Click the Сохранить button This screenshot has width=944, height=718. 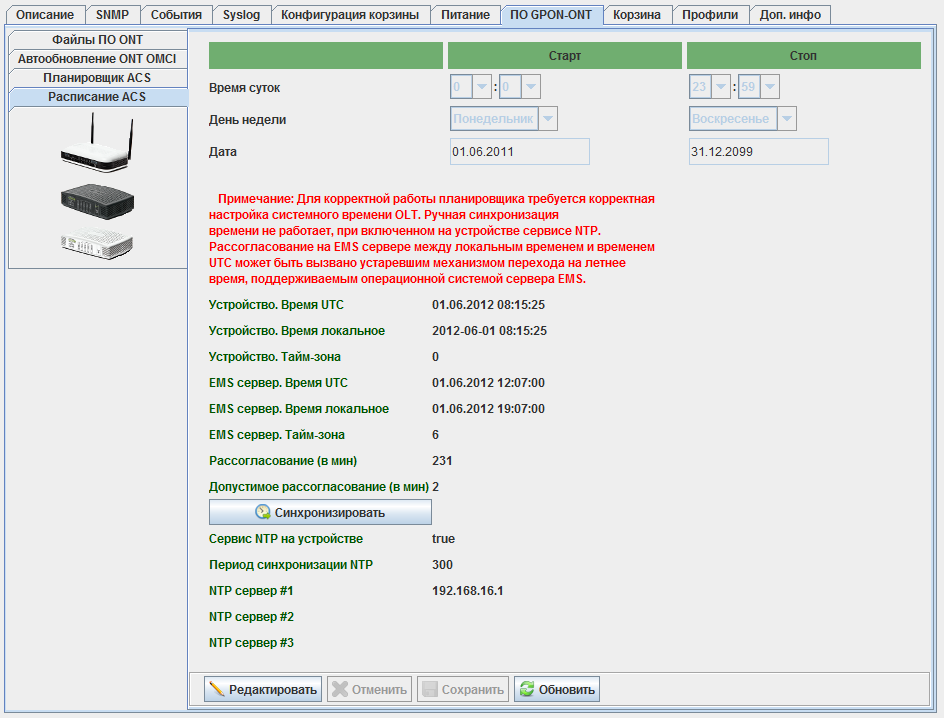click(463, 689)
